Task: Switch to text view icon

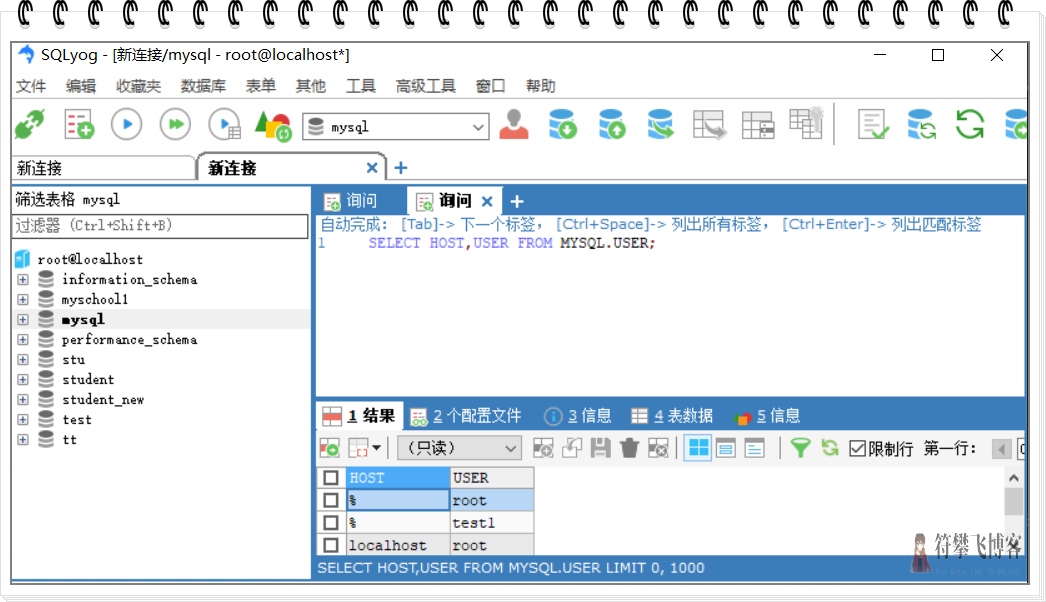Action: [x=754, y=448]
